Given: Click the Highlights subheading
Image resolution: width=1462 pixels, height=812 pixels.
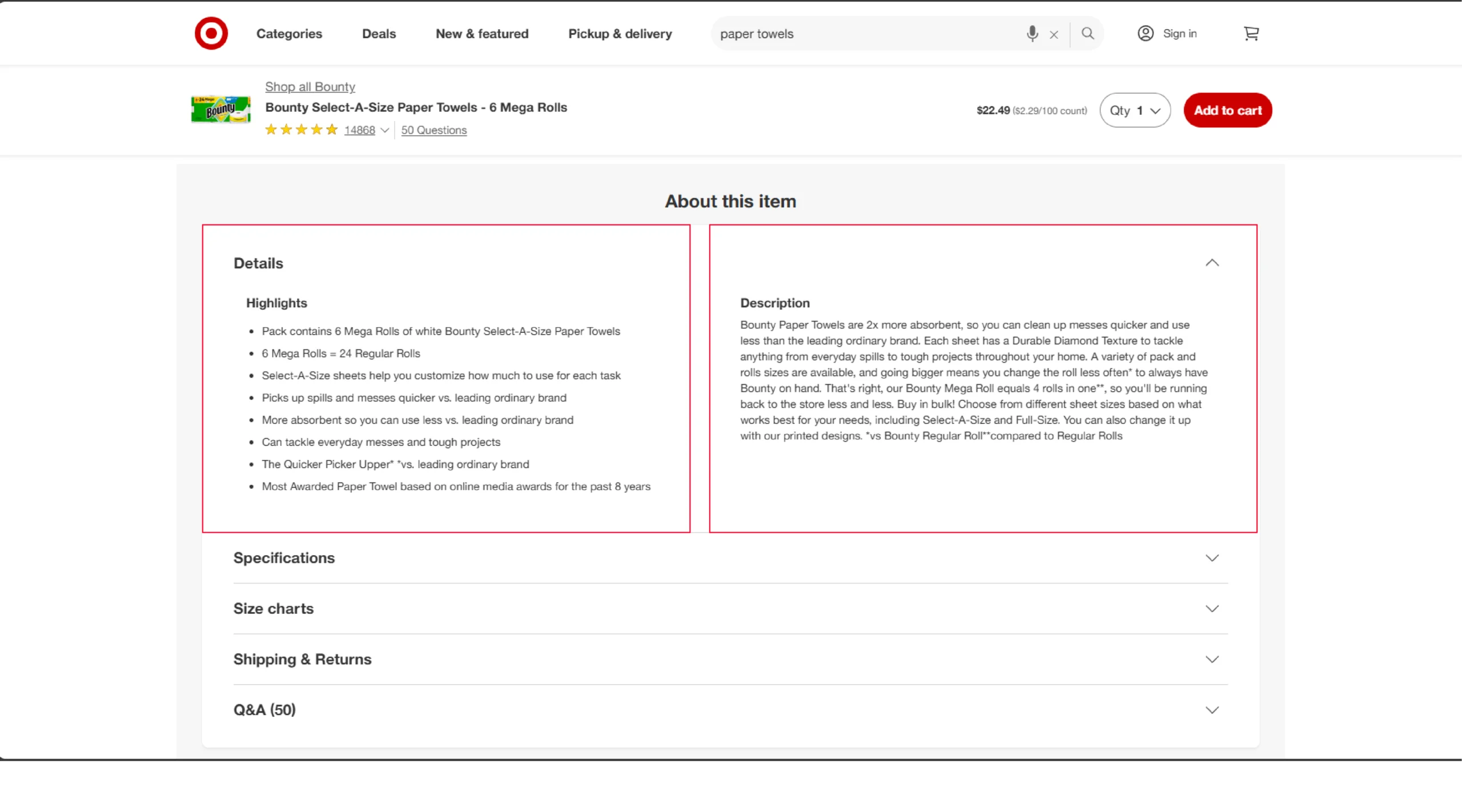Looking at the screenshot, I should (x=276, y=303).
